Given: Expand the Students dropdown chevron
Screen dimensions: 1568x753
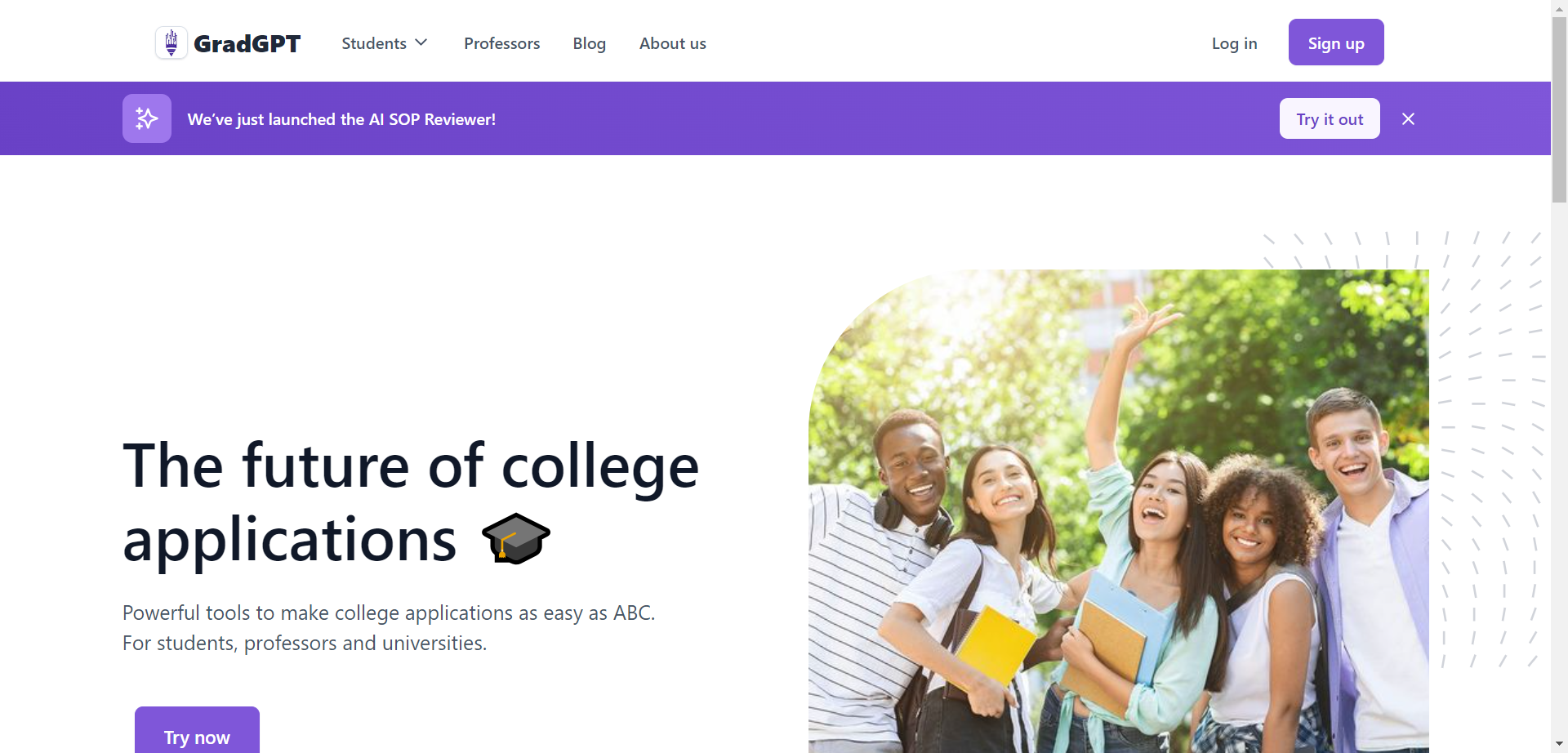Looking at the screenshot, I should [421, 42].
